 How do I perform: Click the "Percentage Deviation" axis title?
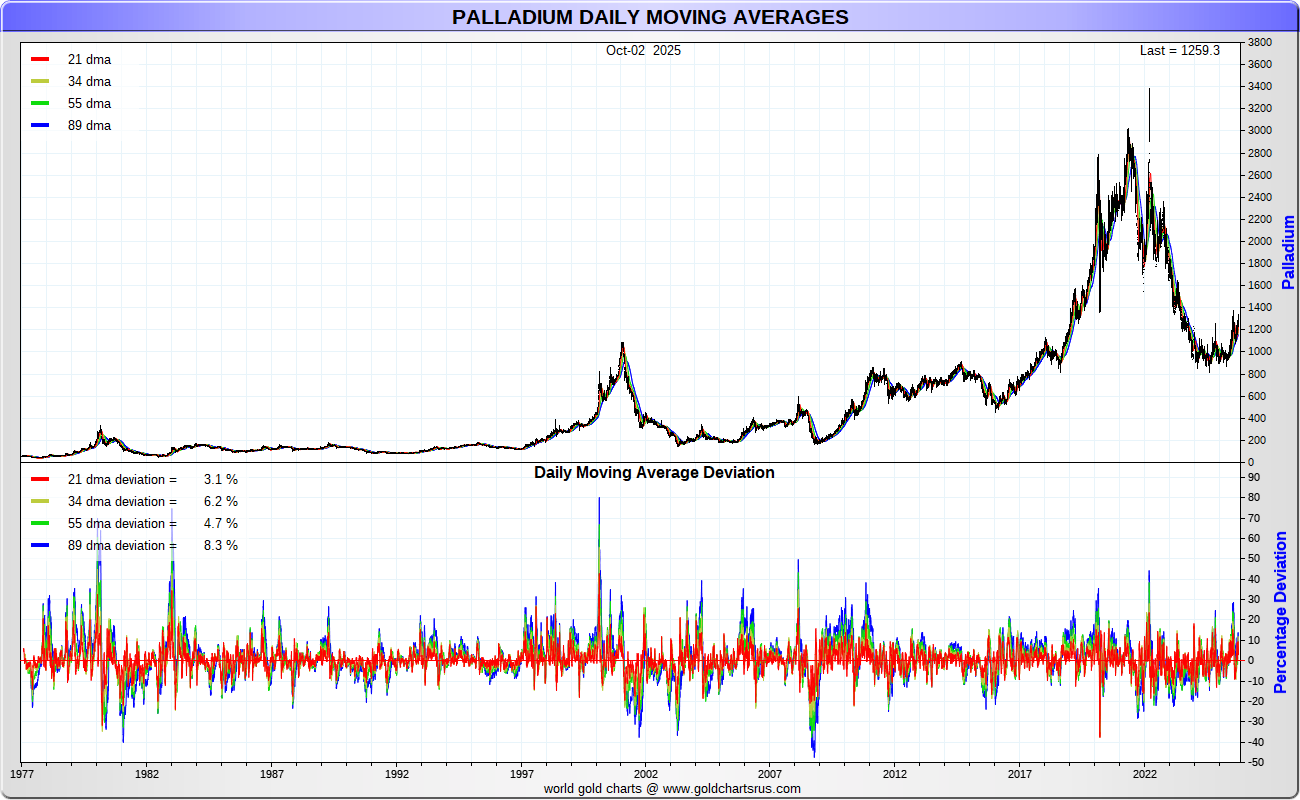(x=1281, y=612)
